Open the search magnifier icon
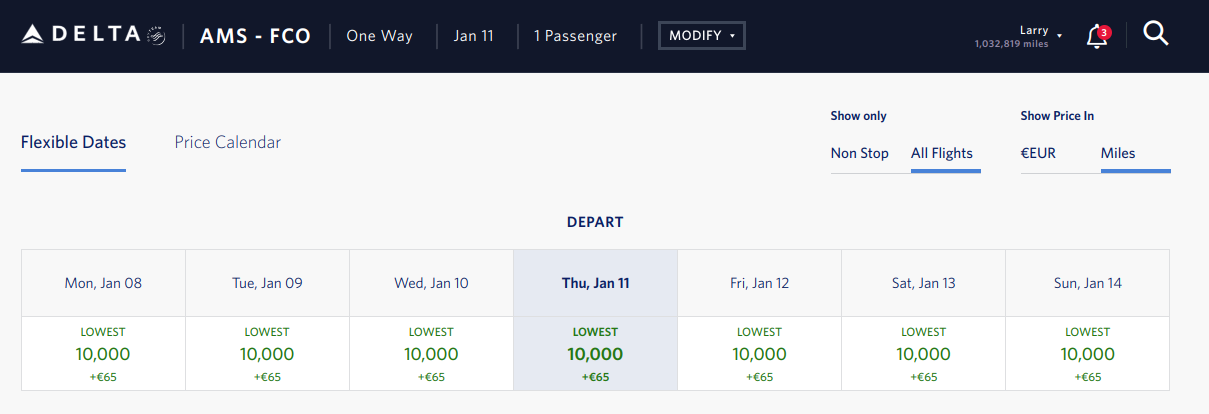Image resolution: width=1209 pixels, height=414 pixels. 1155,35
